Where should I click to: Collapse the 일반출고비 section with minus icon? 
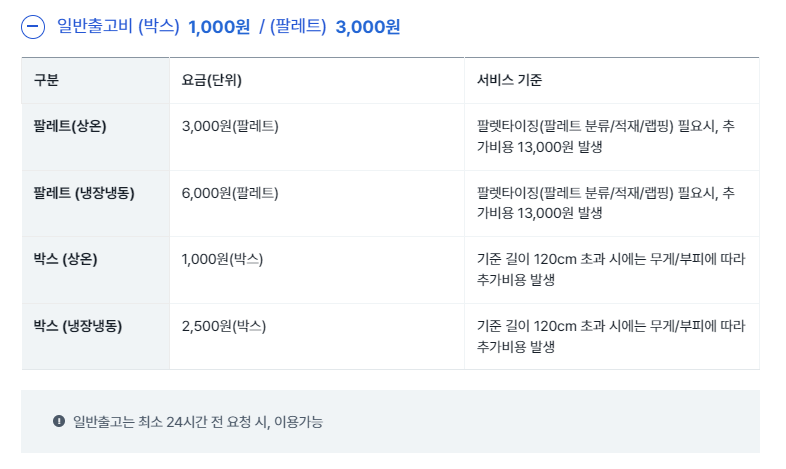[x=33, y=27]
